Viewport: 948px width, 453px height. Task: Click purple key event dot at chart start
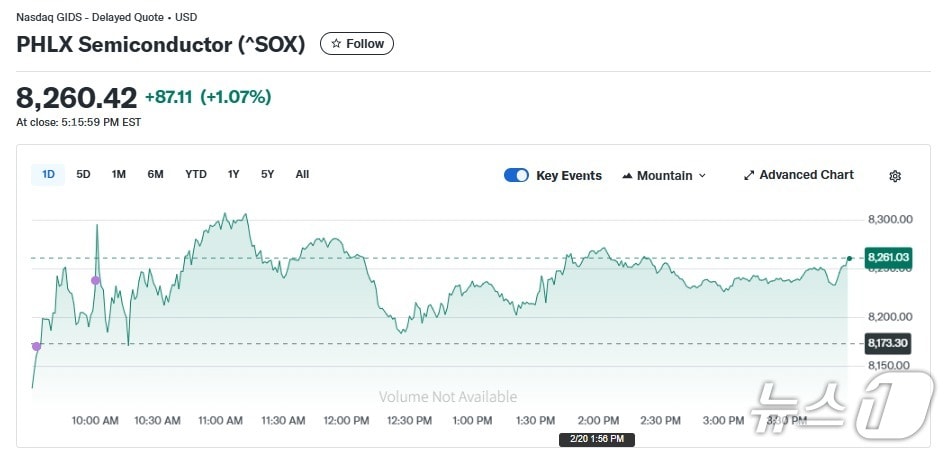click(x=37, y=346)
